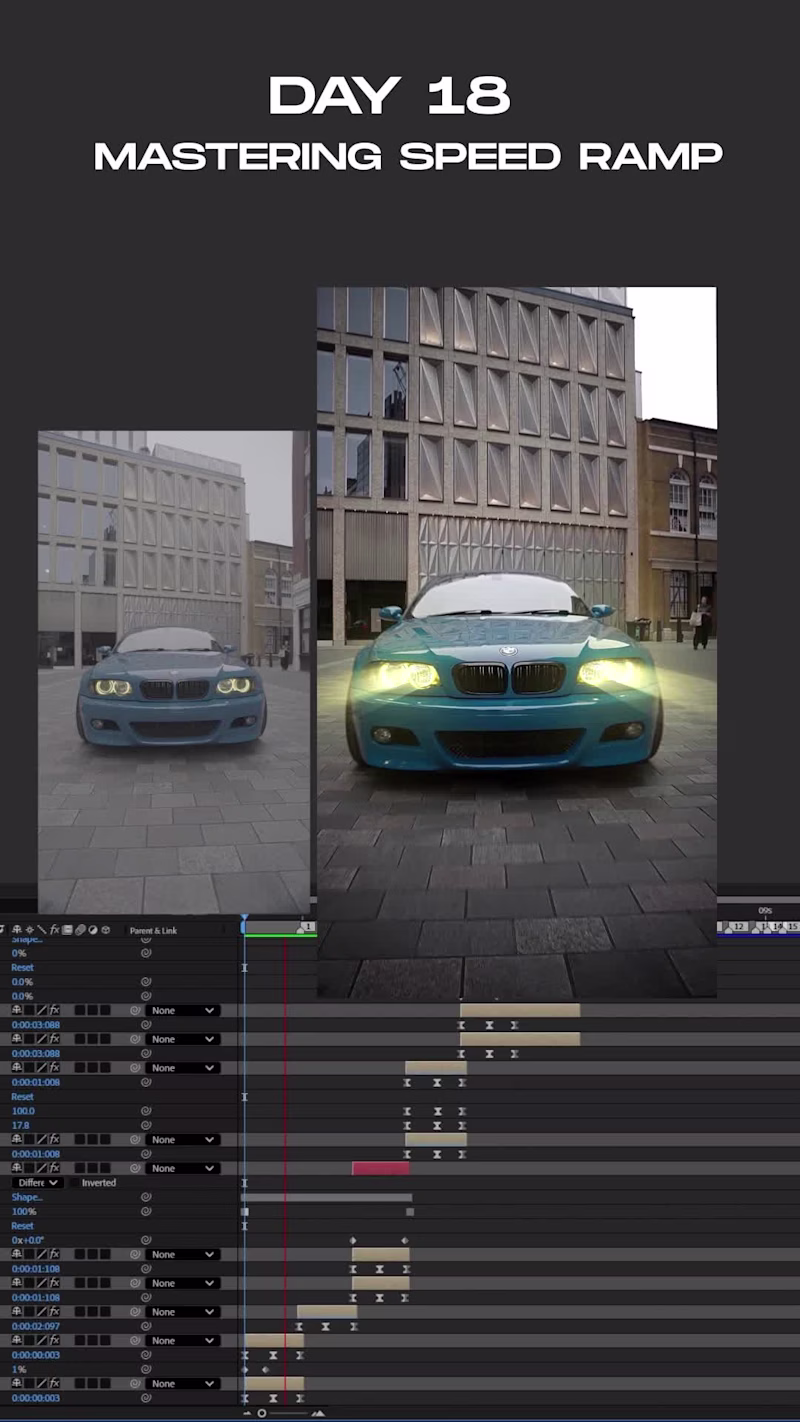Screen dimensions: 800x1422
Task: Toggle motion blur box on 0:00:02:097 layer
Action: [x=80, y=1312]
